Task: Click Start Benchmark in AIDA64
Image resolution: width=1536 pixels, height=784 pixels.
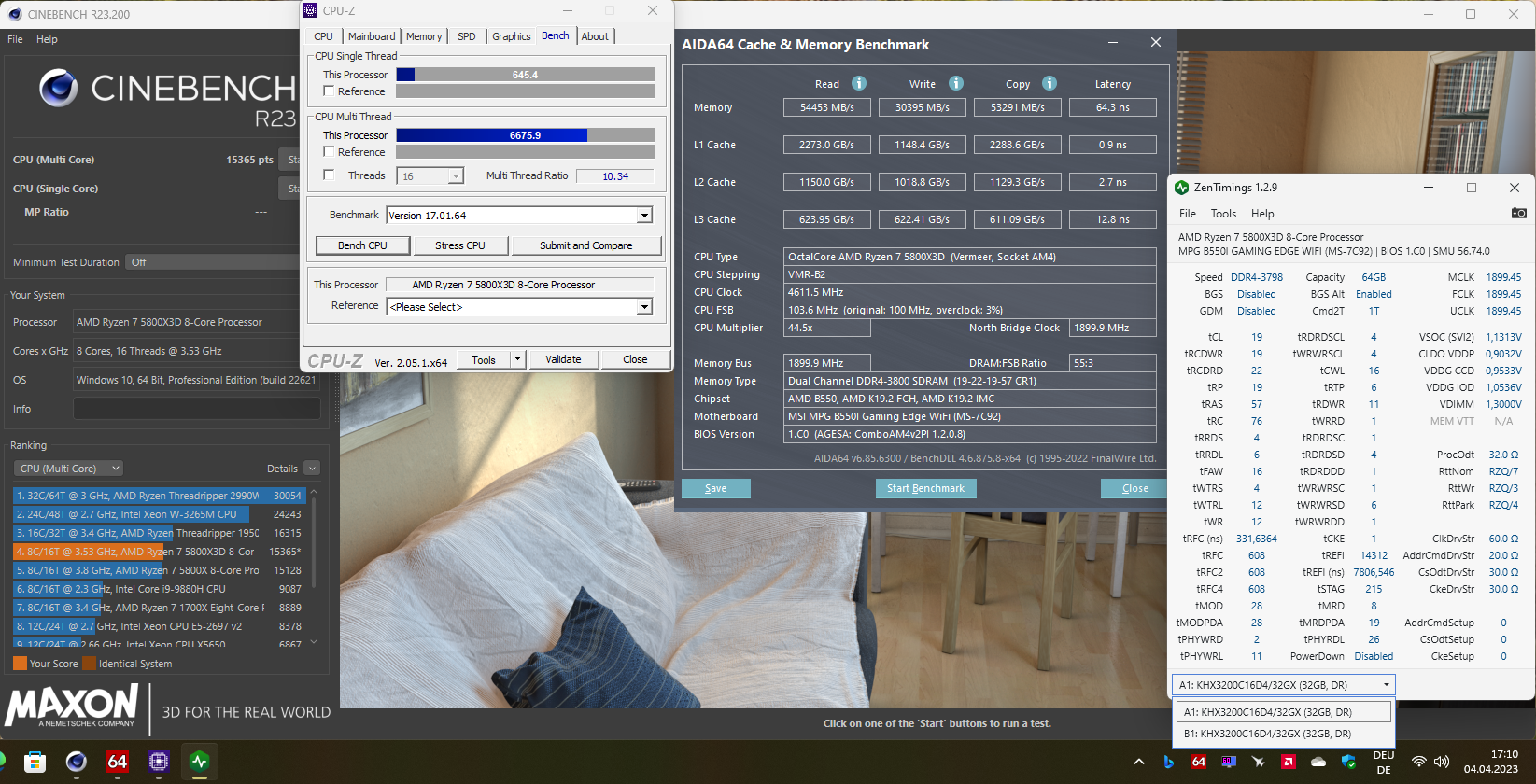Action: [925, 488]
